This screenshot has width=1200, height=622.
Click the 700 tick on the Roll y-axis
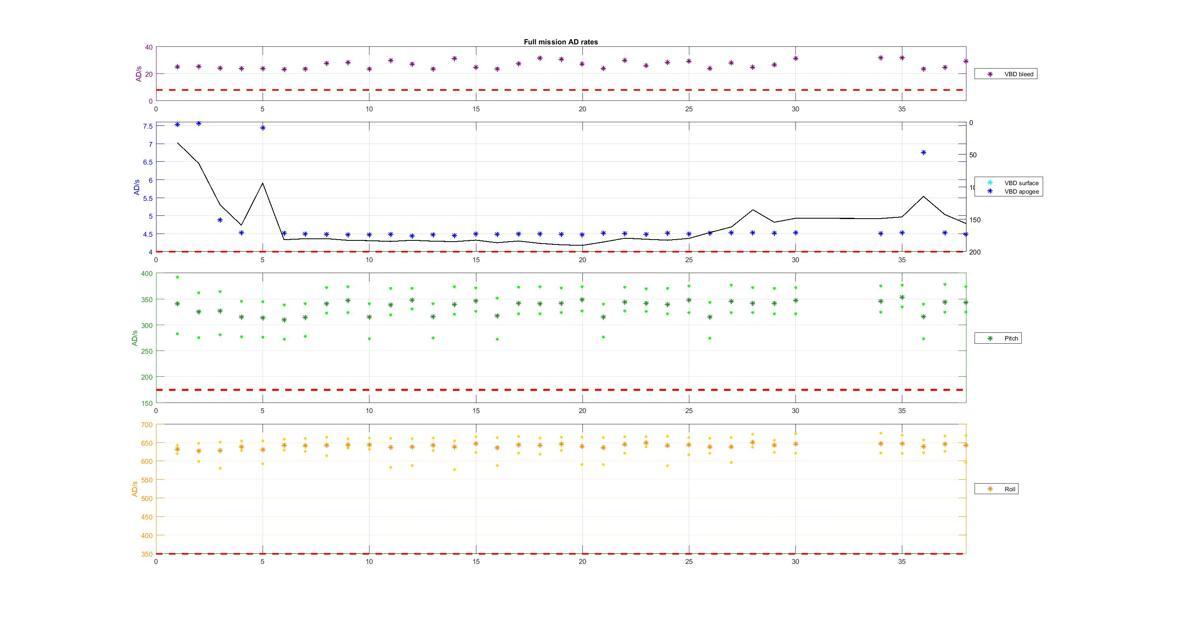click(147, 424)
